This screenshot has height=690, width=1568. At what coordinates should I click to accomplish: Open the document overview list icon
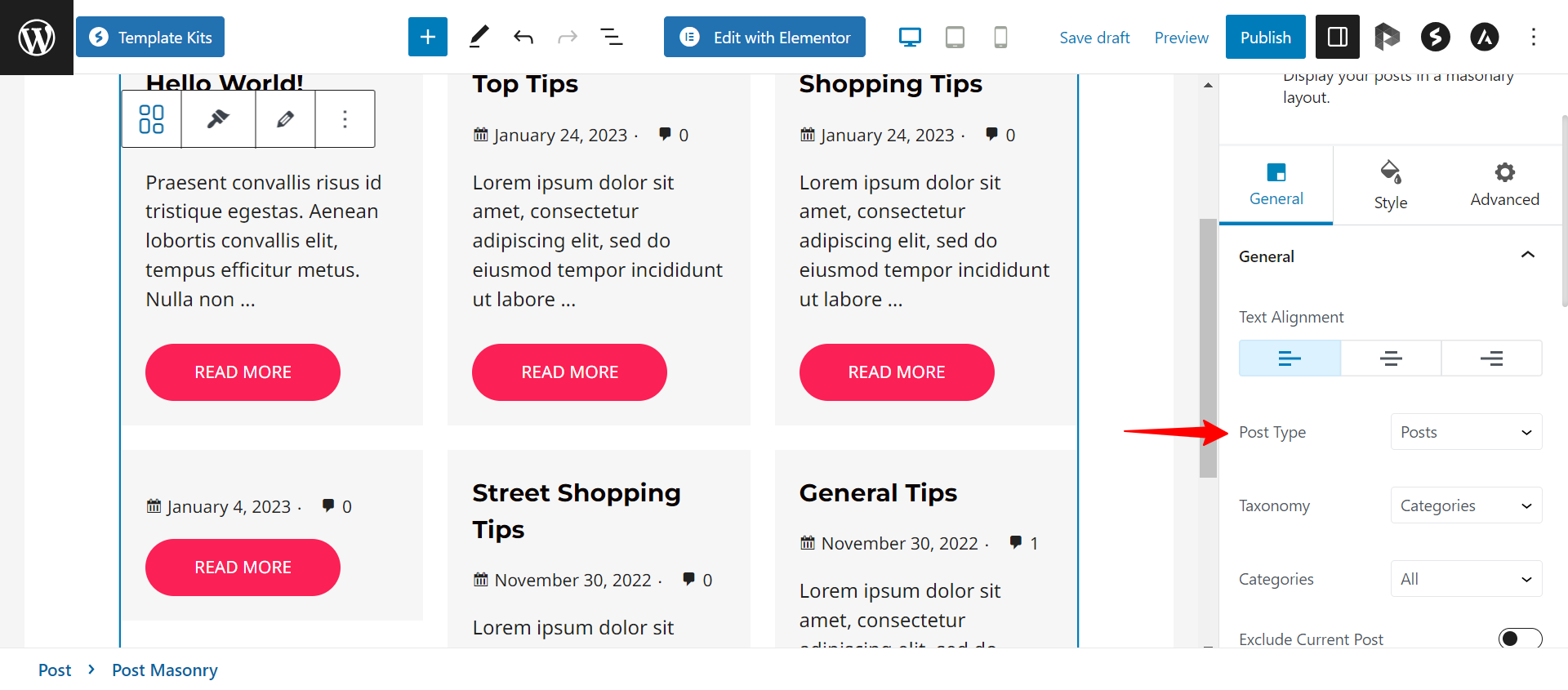pos(612,37)
